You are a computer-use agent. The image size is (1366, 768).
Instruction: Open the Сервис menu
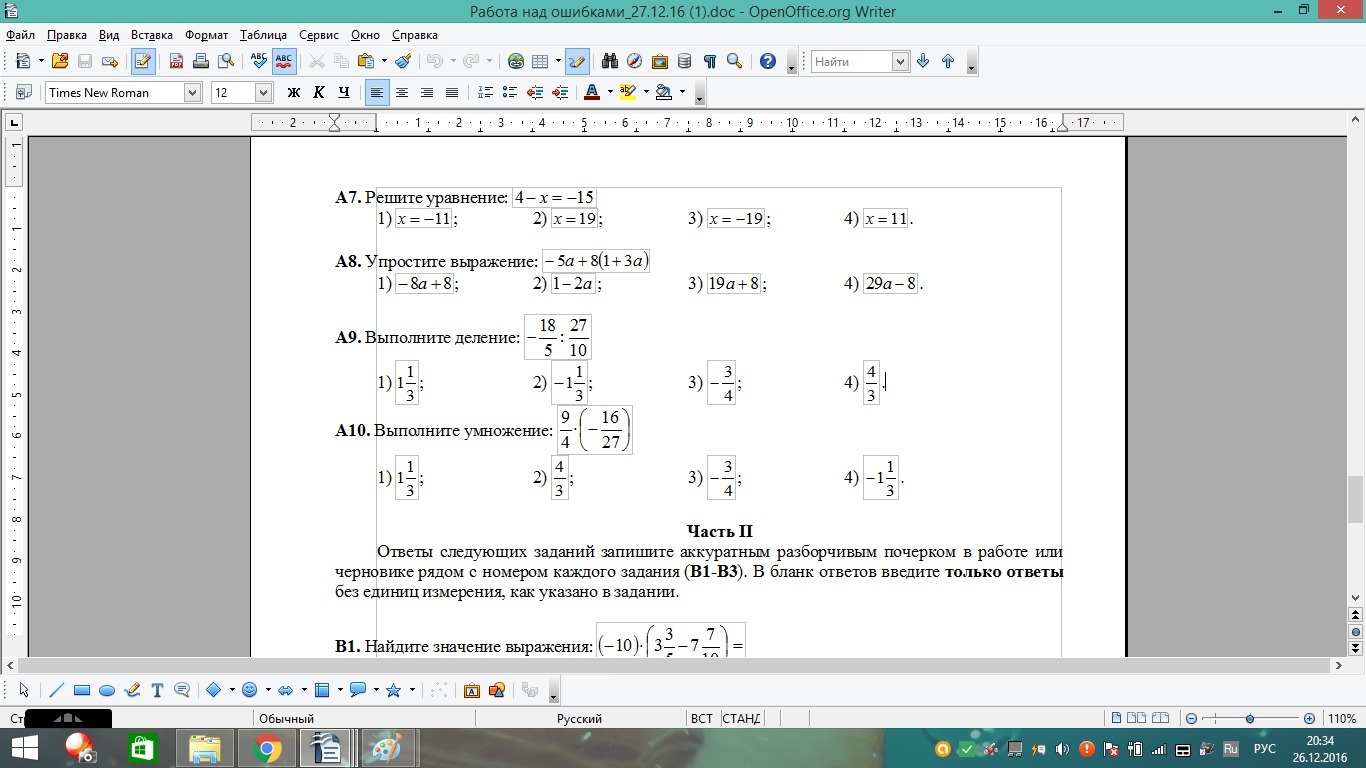coord(319,35)
